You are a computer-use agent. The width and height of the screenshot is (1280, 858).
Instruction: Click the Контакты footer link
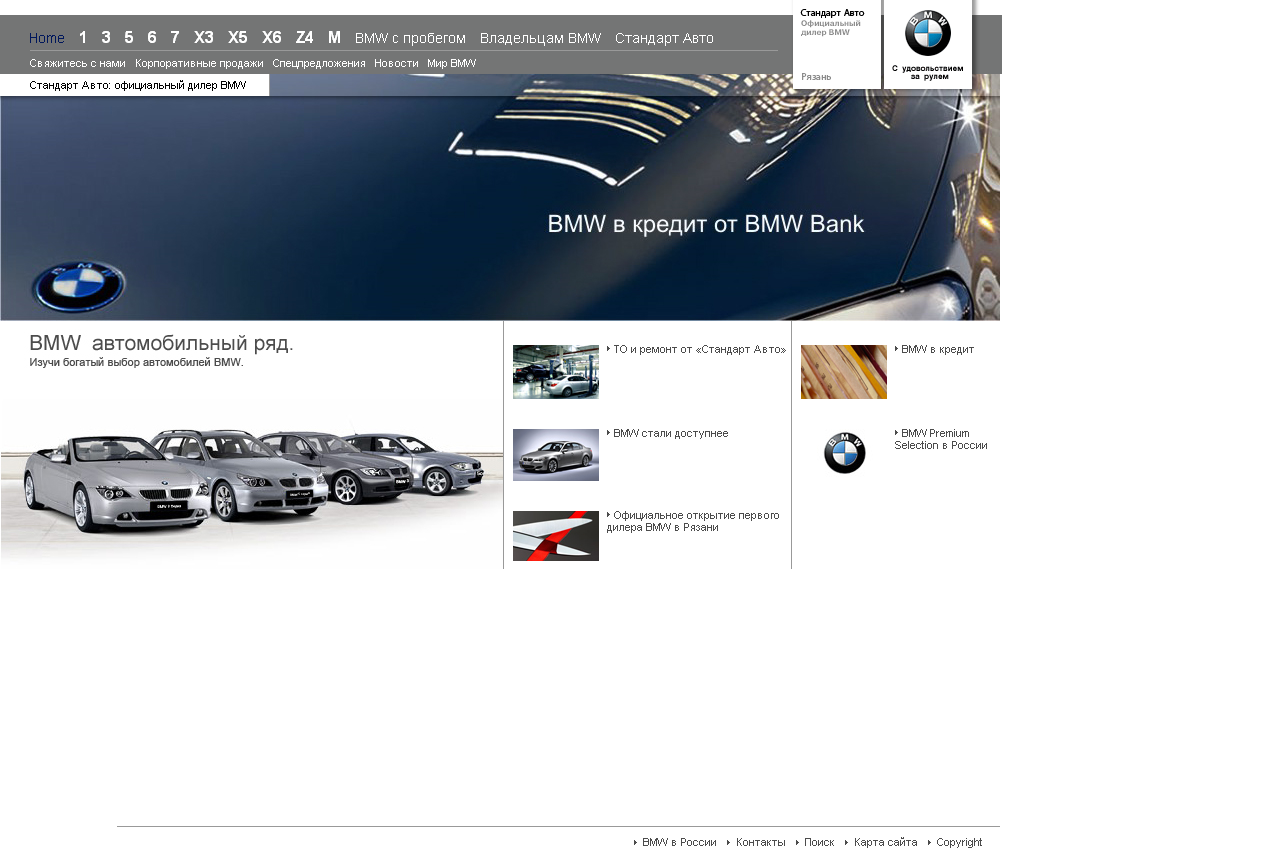760,842
